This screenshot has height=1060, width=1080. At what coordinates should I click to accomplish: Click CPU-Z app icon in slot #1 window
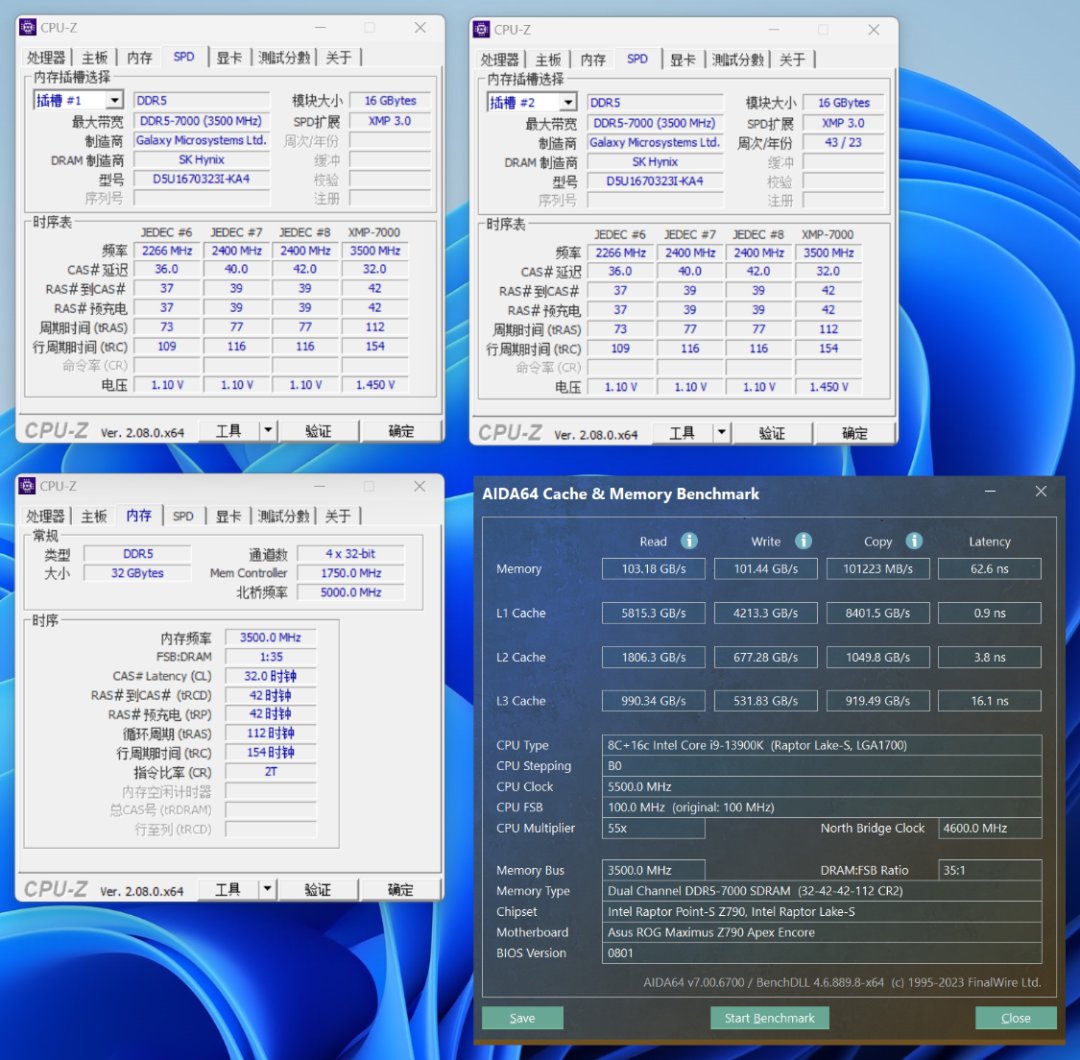click(x=28, y=28)
